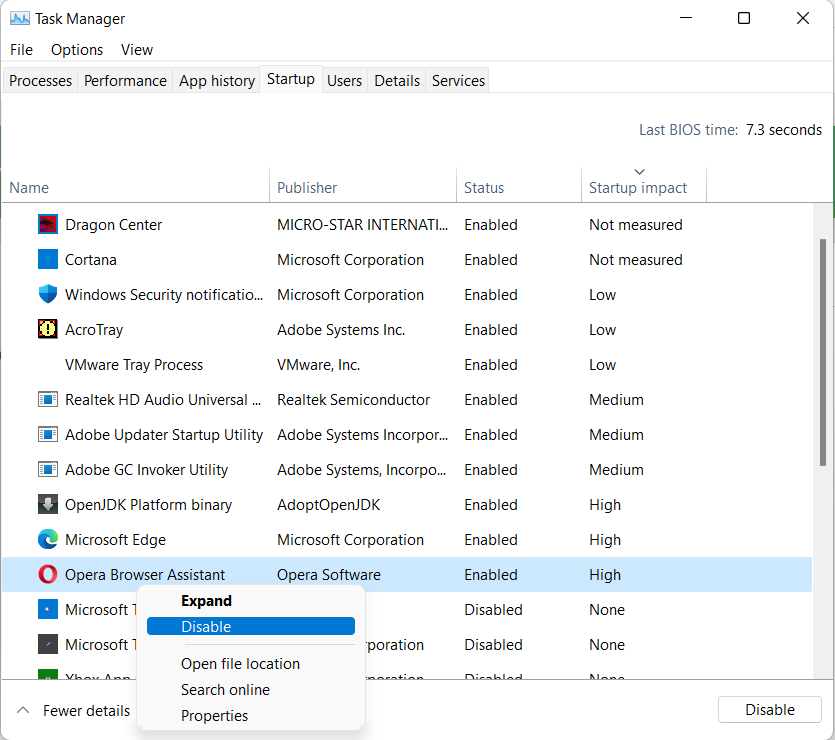This screenshot has height=740, width=835.
Task: Sort by the Startup impact column header
Action: 644,187
